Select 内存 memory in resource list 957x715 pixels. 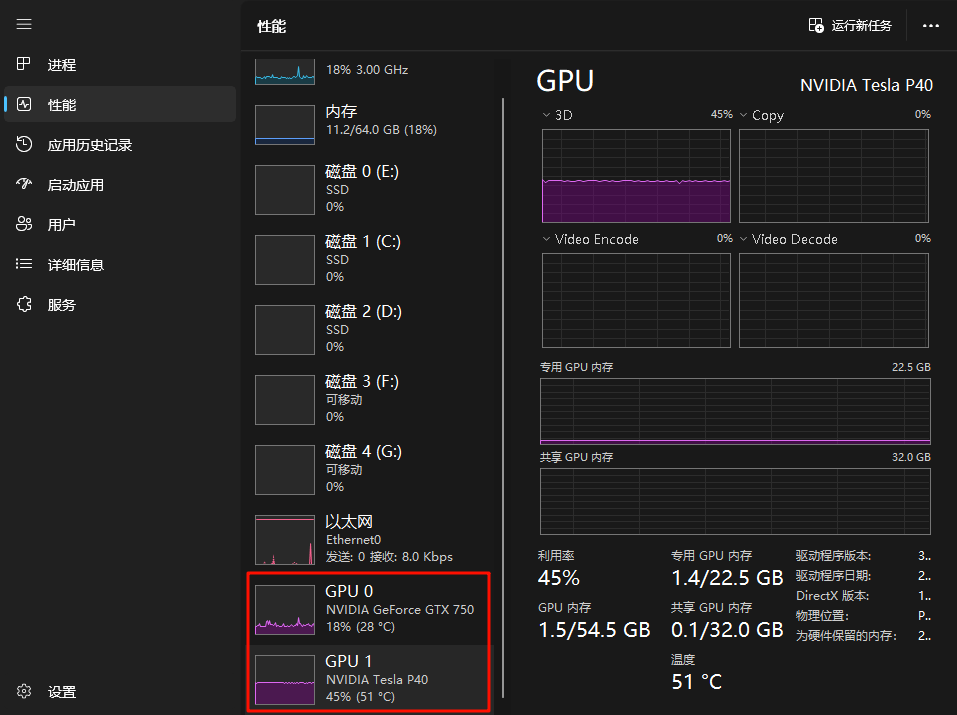tap(370, 120)
